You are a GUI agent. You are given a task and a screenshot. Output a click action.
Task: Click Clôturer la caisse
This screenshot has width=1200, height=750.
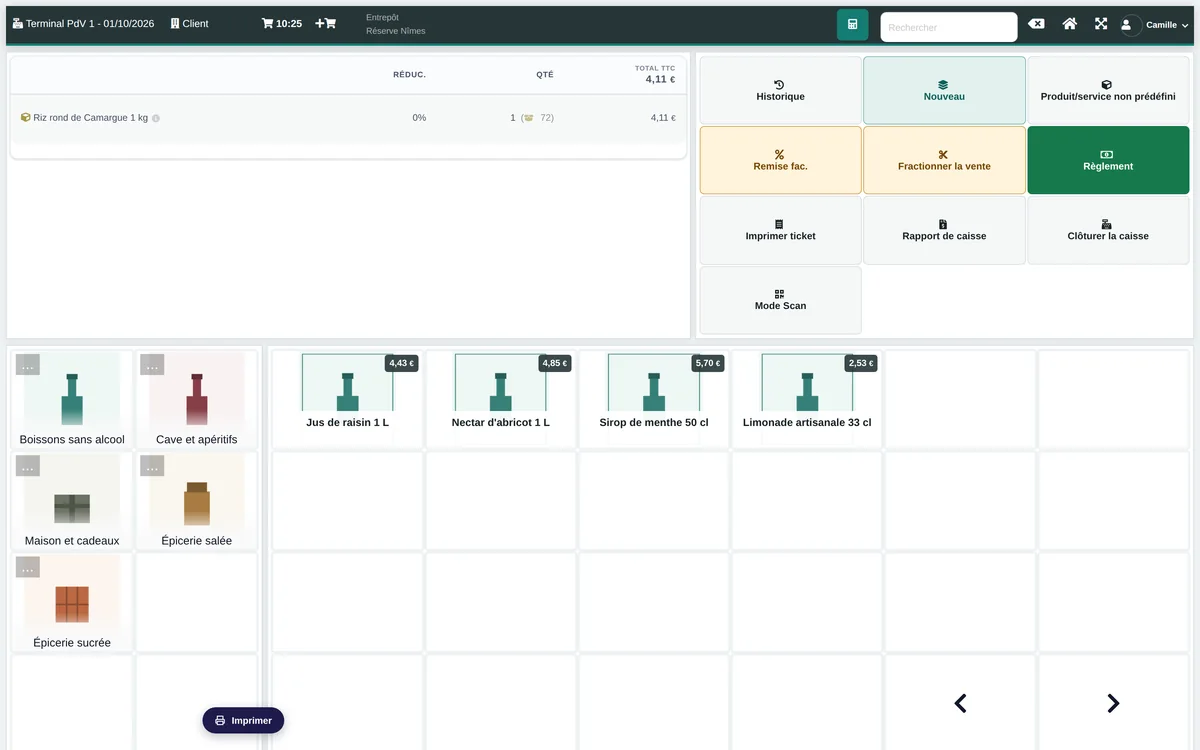tap(1108, 230)
